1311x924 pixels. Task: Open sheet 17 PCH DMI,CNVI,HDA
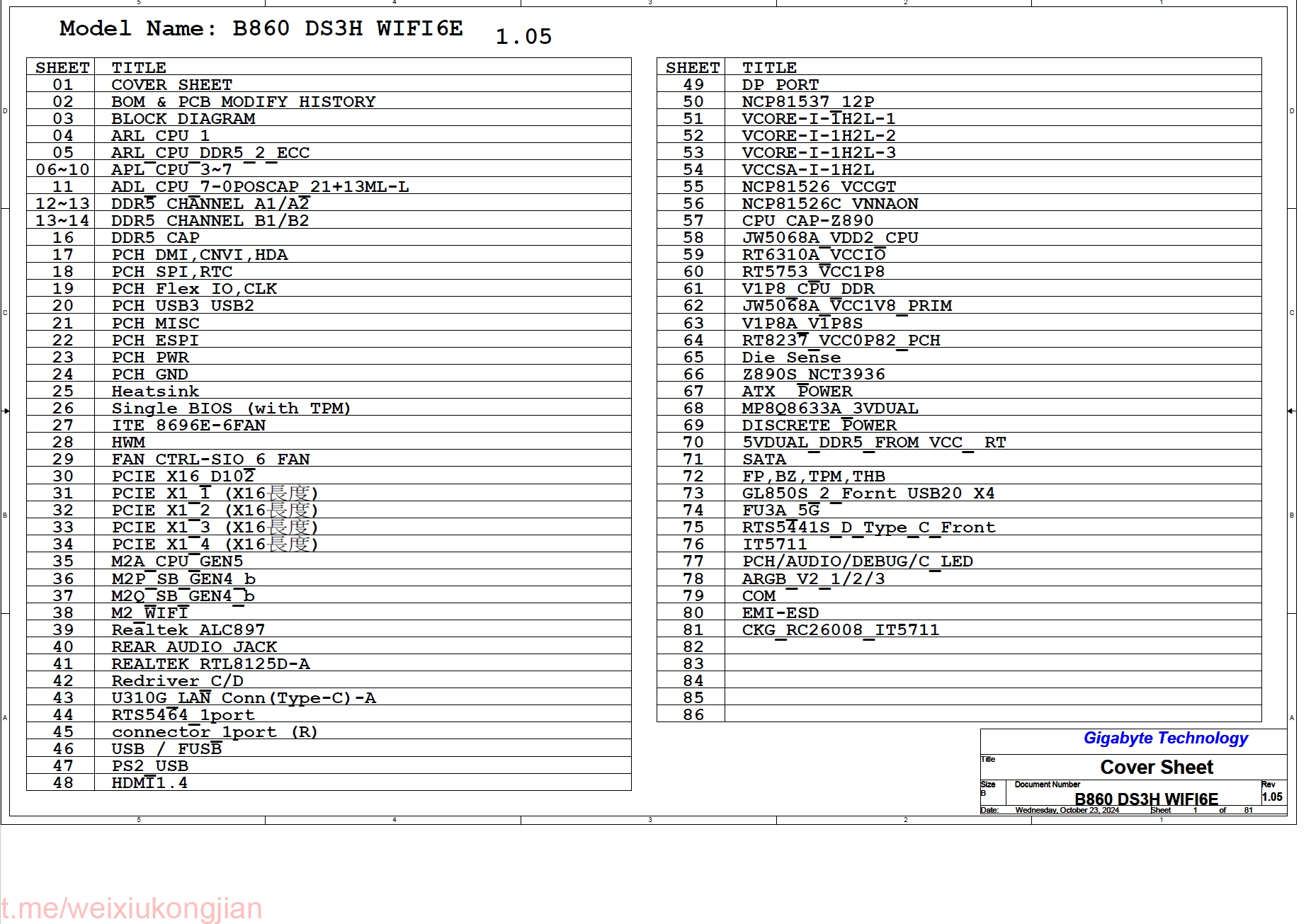[199, 254]
